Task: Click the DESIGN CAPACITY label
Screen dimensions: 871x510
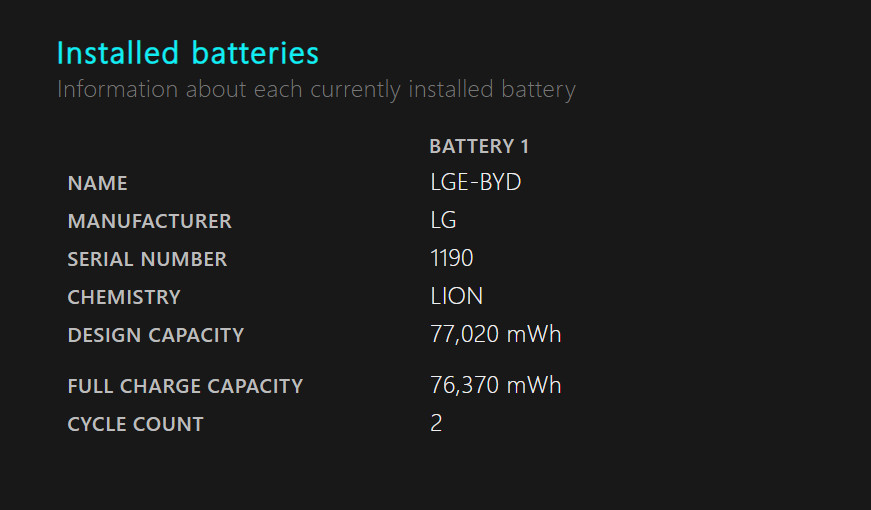Action: pyautogui.click(x=156, y=335)
